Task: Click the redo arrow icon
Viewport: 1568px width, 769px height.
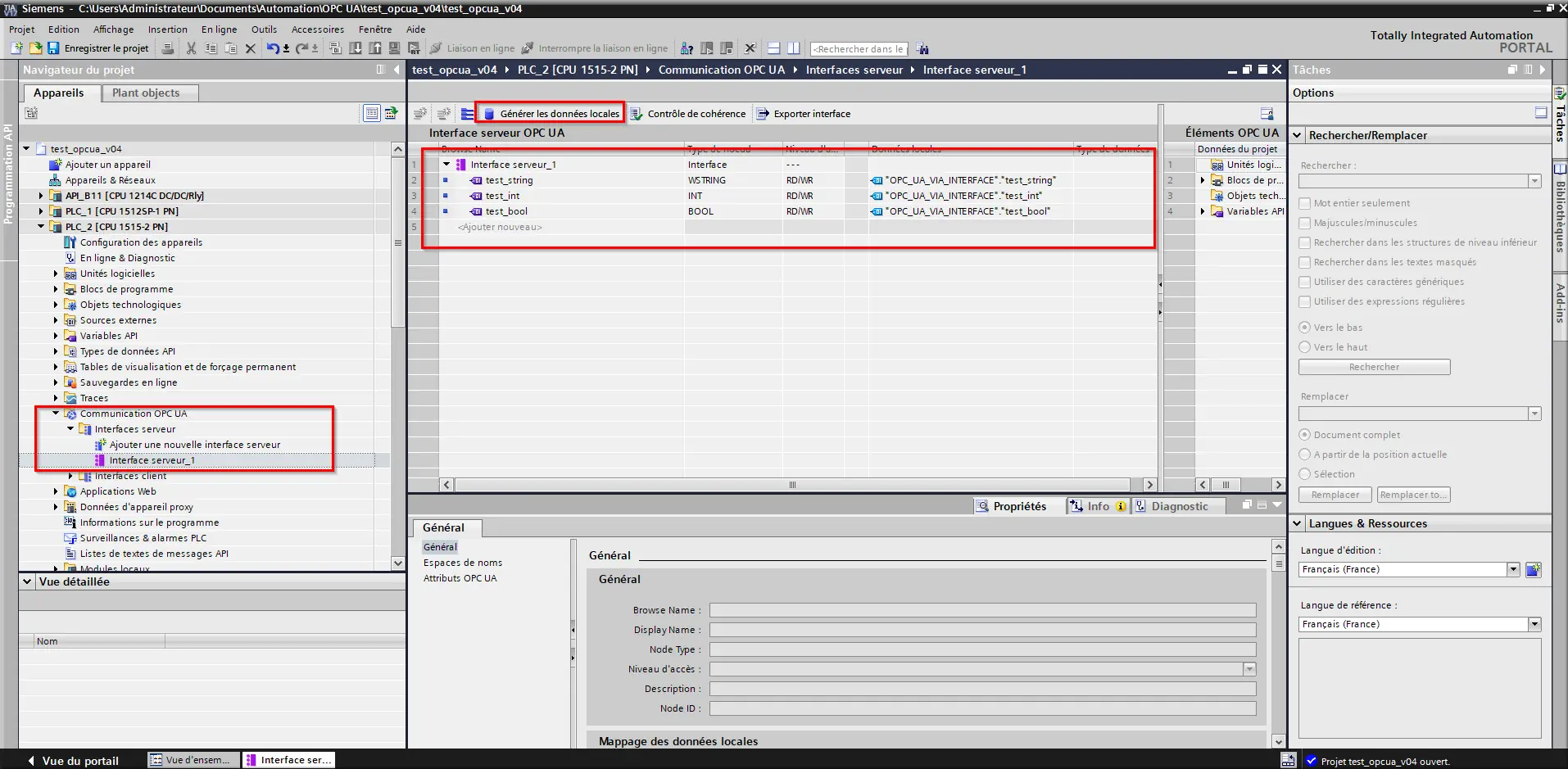Action: [302, 48]
